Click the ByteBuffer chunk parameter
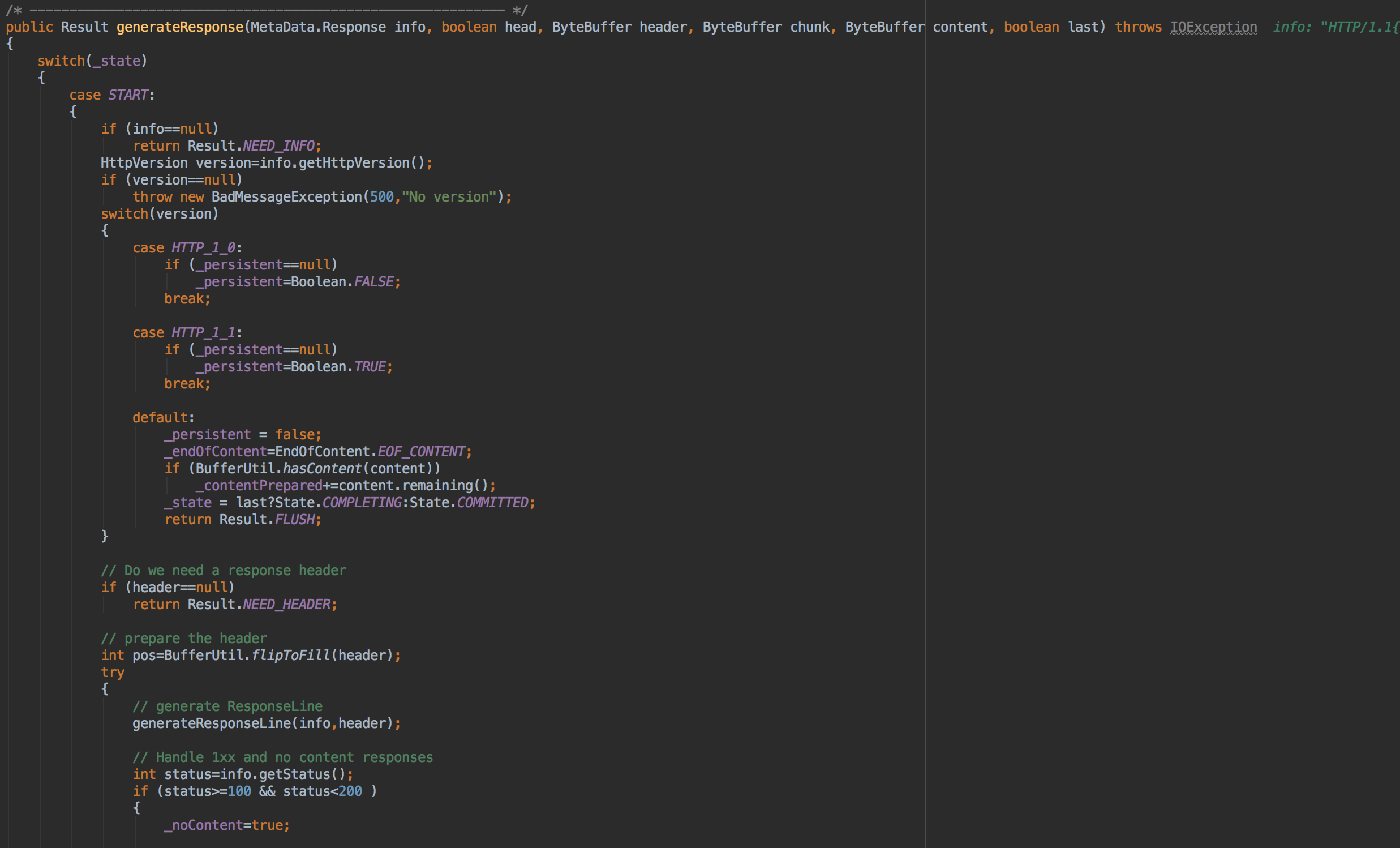Viewport: 1400px width, 848px height. tap(766, 27)
